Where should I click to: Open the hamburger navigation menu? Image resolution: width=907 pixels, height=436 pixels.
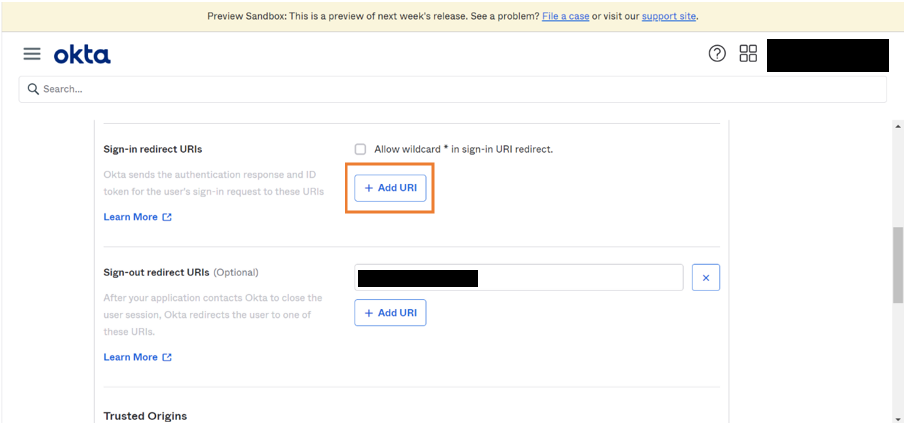point(31,54)
